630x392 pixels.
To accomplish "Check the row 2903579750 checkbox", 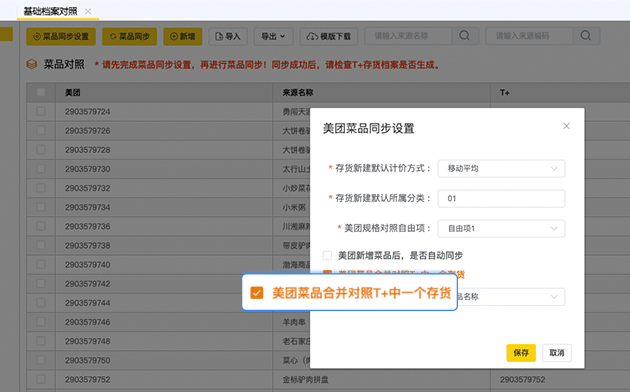I will pos(41,360).
